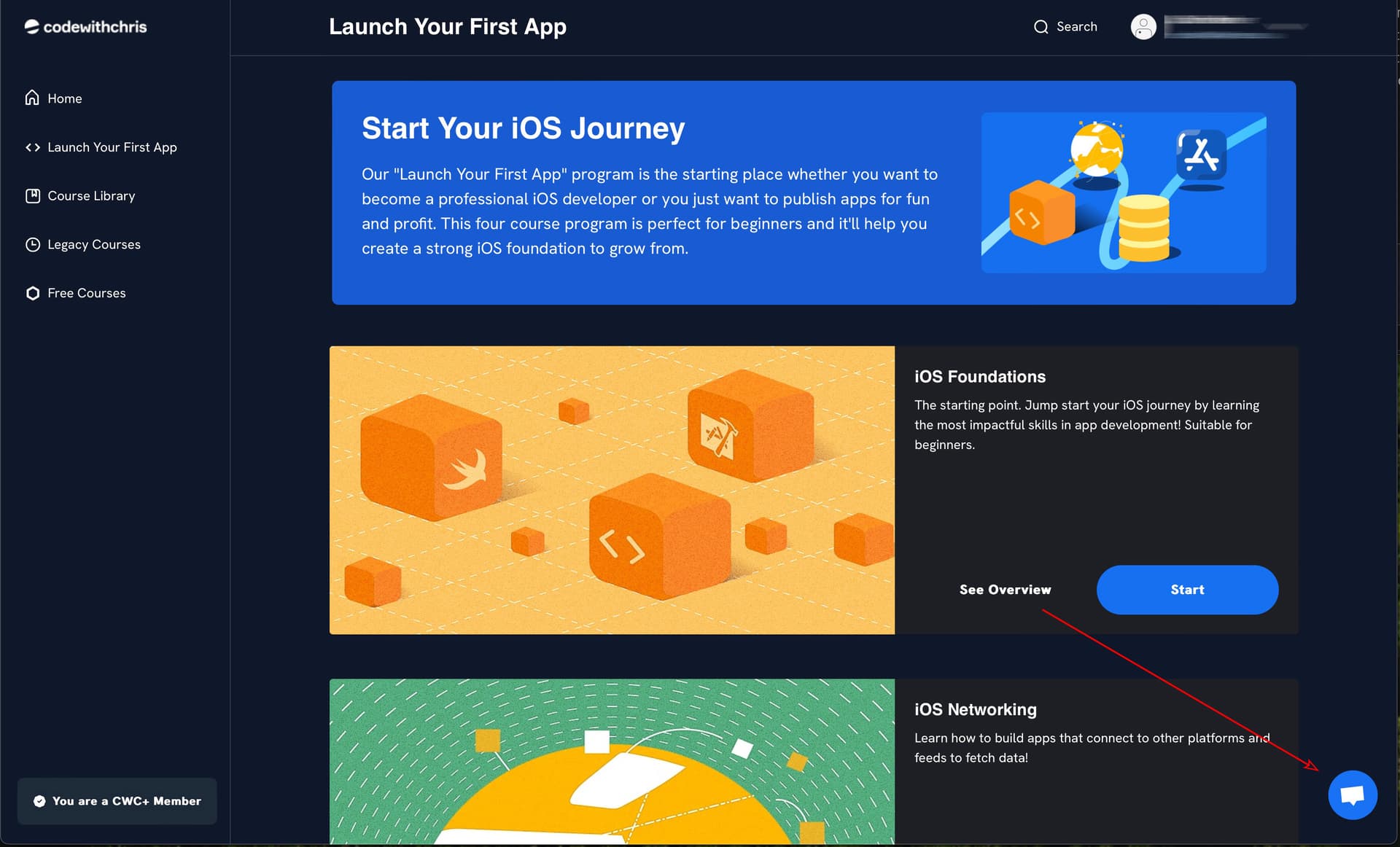This screenshot has width=1400, height=847.
Task: Click the Legacy Courses clock icon
Action: pos(32,244)
